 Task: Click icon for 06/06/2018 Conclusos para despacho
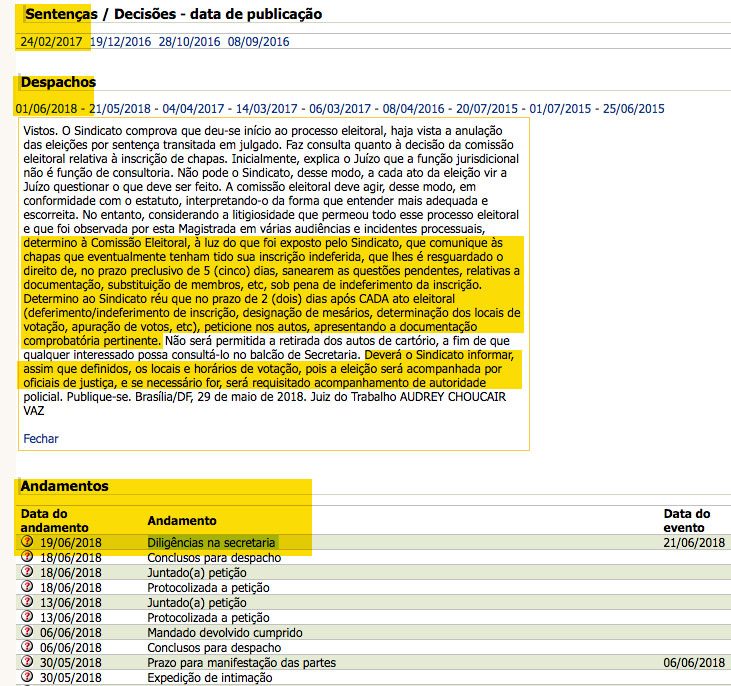[x=27, y=647]
